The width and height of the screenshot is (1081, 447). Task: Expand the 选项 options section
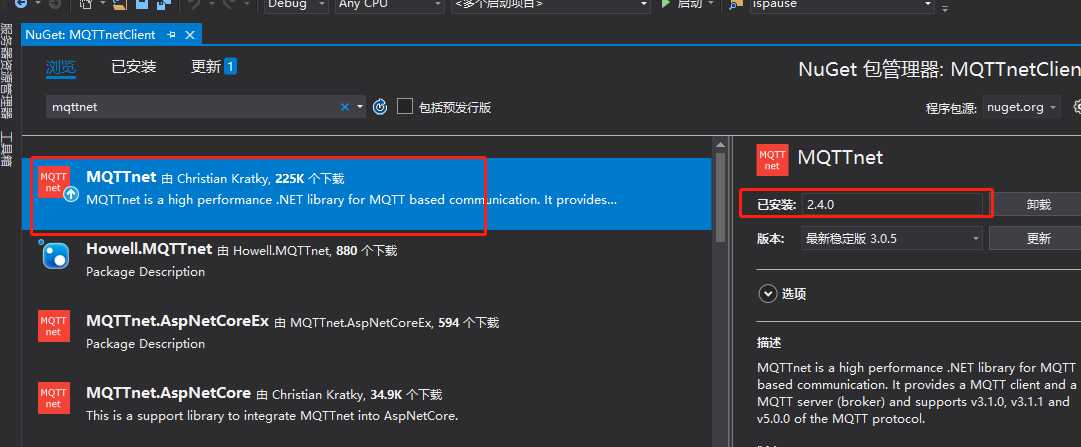(767, 294)
